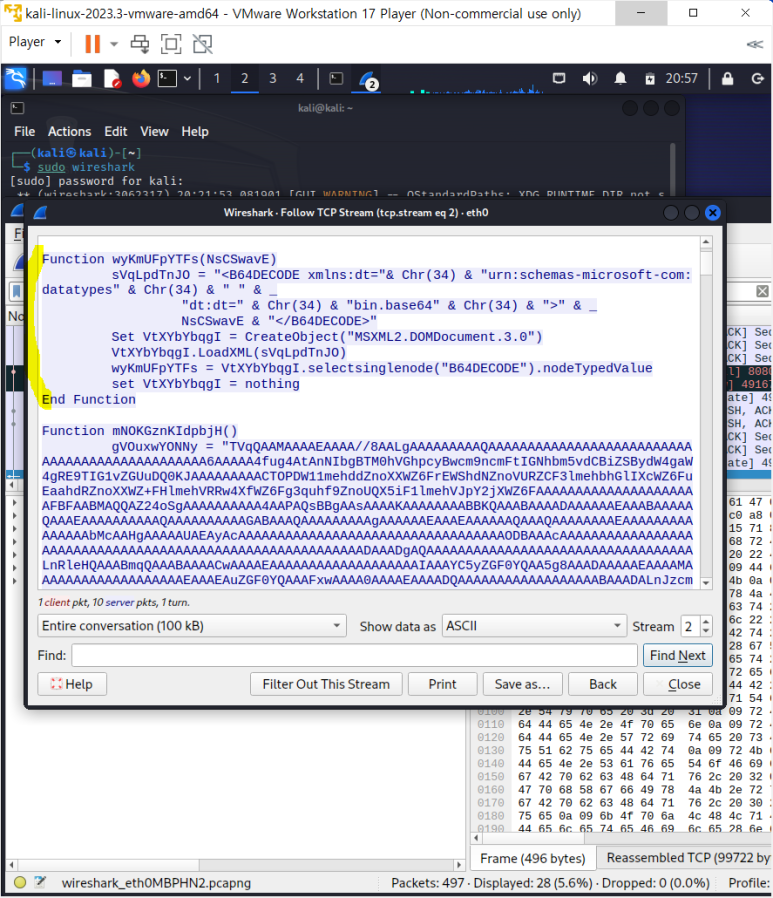Viewport: 773px width, 898px height.
Task: Click the terminal window icon in its titlebar
Action: coord(18,108)
